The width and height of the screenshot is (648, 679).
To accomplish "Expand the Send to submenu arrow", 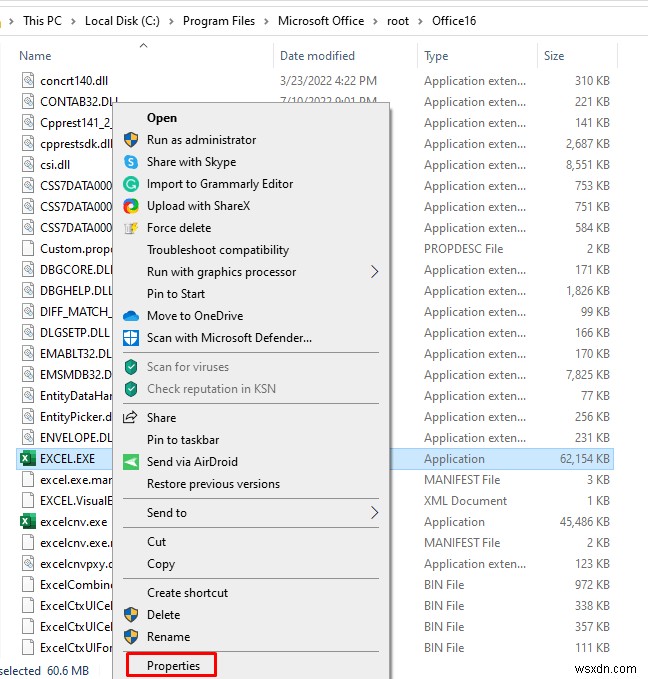I will (x=374, y=513).
